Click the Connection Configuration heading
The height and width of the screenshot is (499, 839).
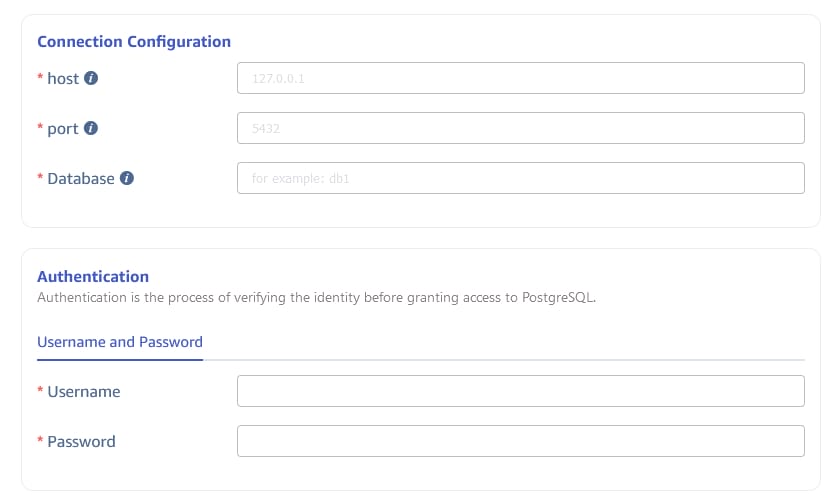click(x=134, y=42)
